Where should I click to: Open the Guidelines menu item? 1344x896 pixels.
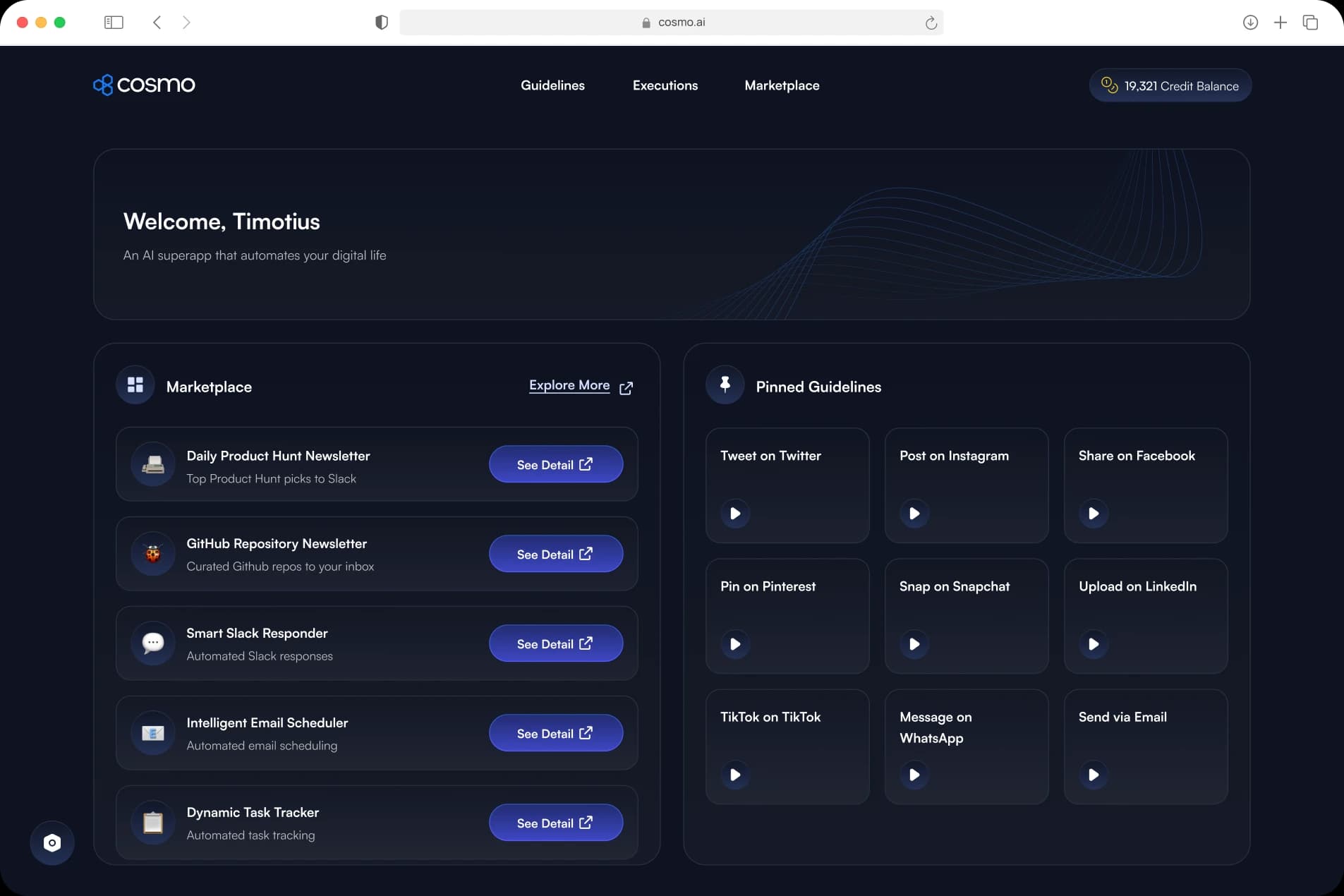[552, 85]
